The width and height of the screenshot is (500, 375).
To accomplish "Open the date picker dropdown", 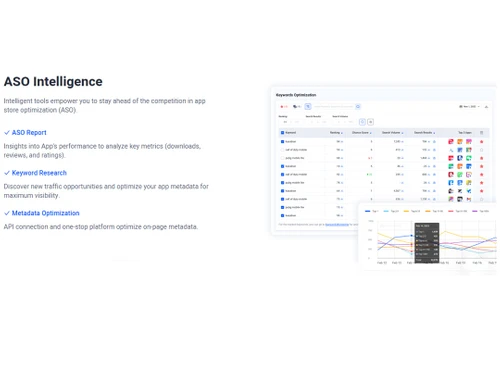I will click(x=469, y=107).
